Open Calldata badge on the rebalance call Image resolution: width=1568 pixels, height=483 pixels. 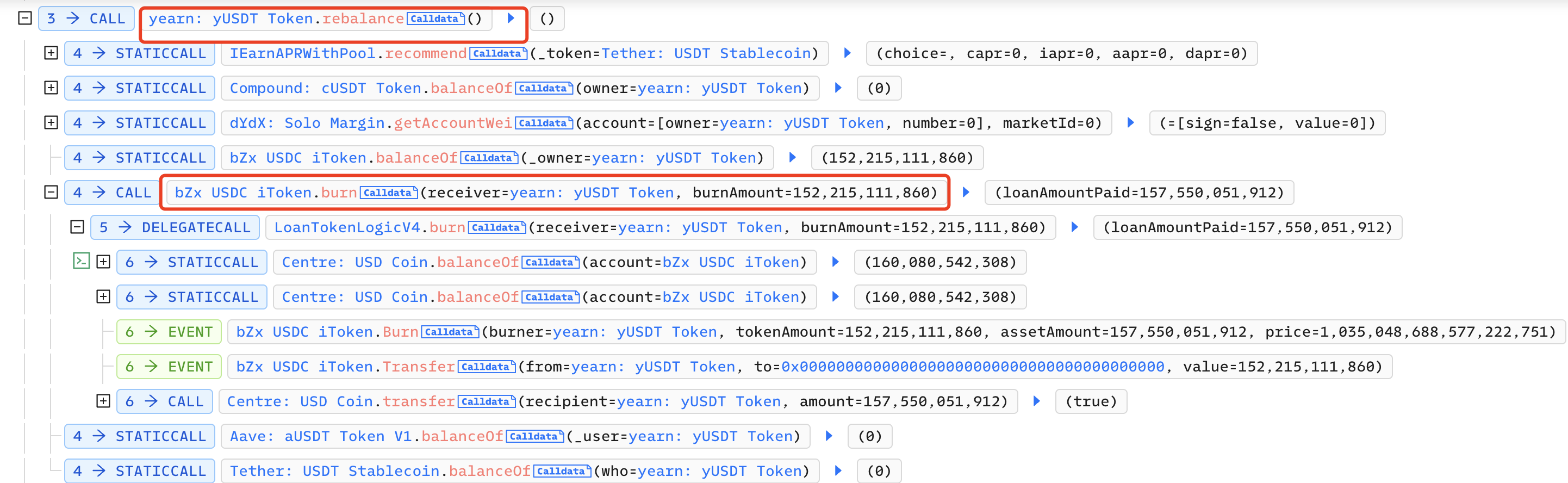[436, 19]
